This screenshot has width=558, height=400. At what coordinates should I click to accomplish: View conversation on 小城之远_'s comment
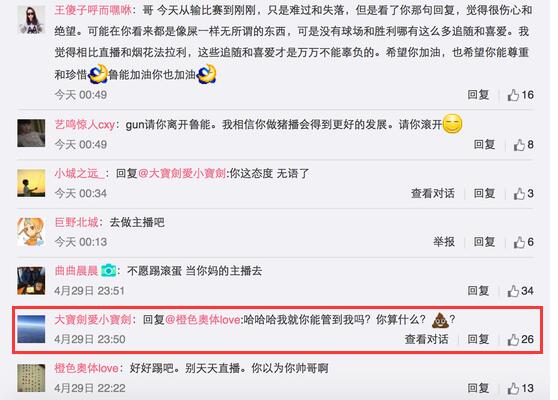point(433,194)
